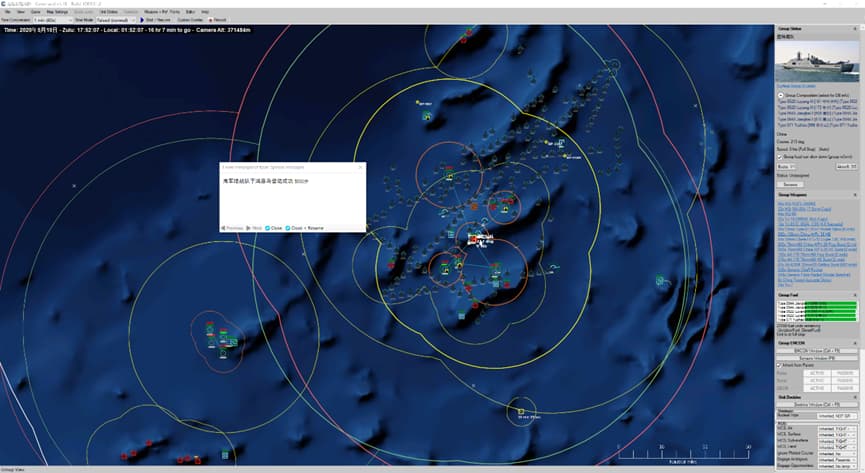Toggle Group lead can slow down checkbox
The image size is (865, 473).
779,157
